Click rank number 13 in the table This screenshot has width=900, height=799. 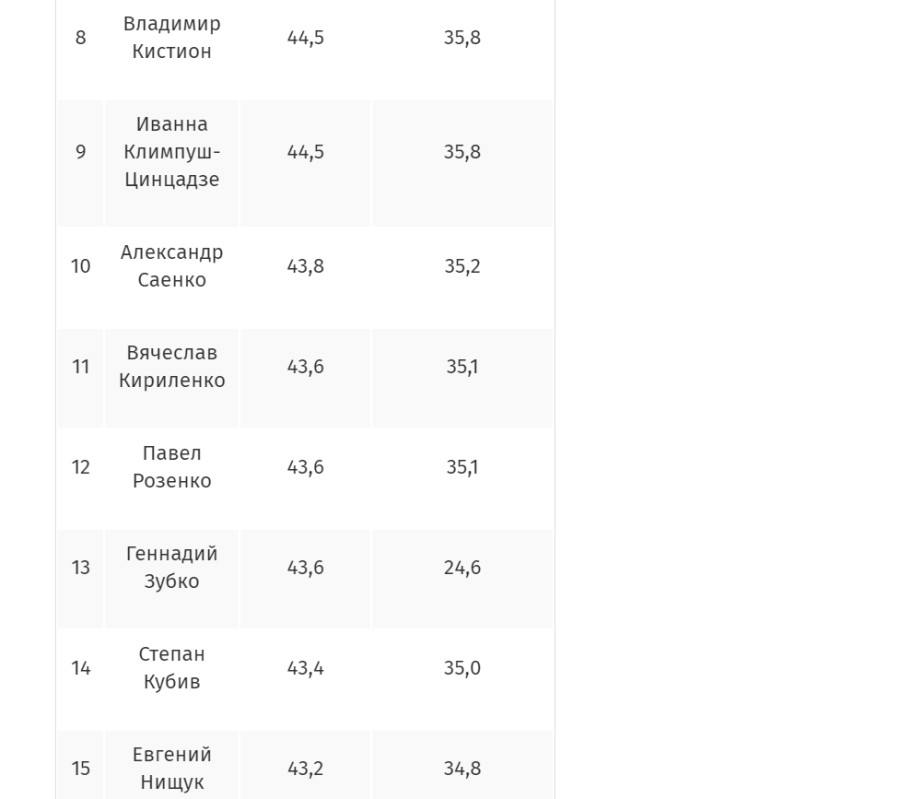coord(80,568)
